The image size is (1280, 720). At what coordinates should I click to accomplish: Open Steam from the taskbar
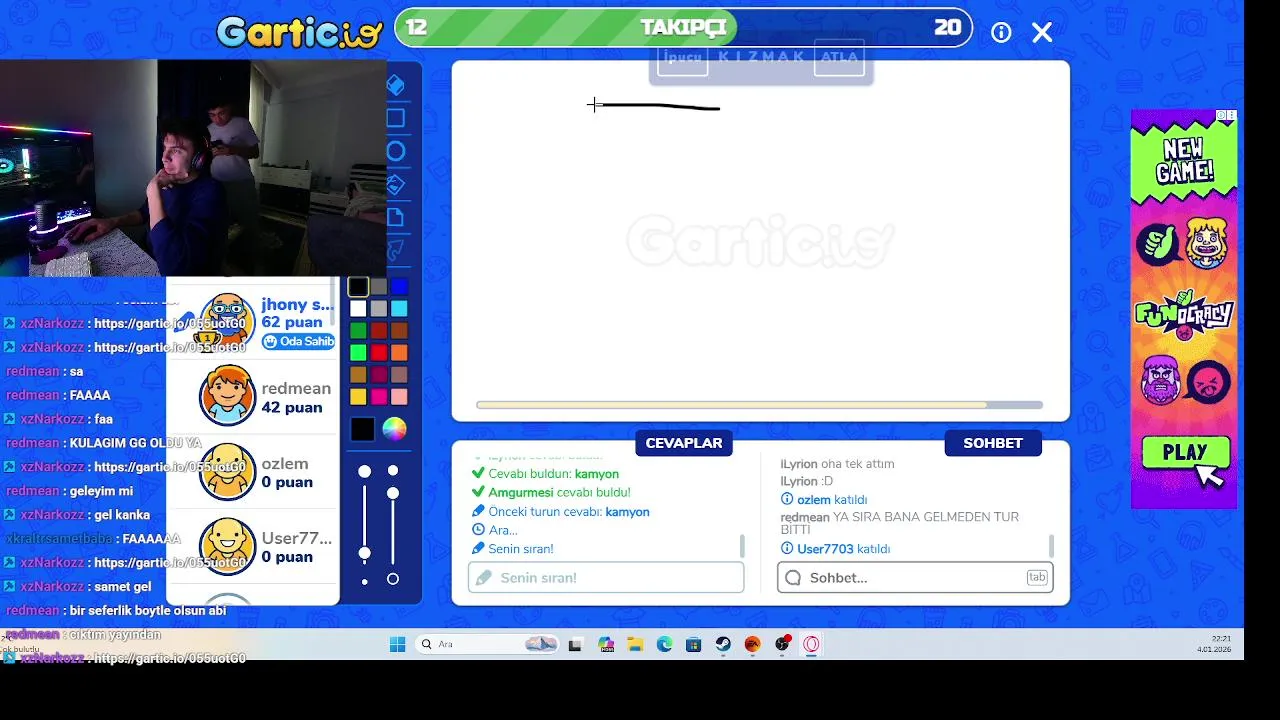[723, 644]
